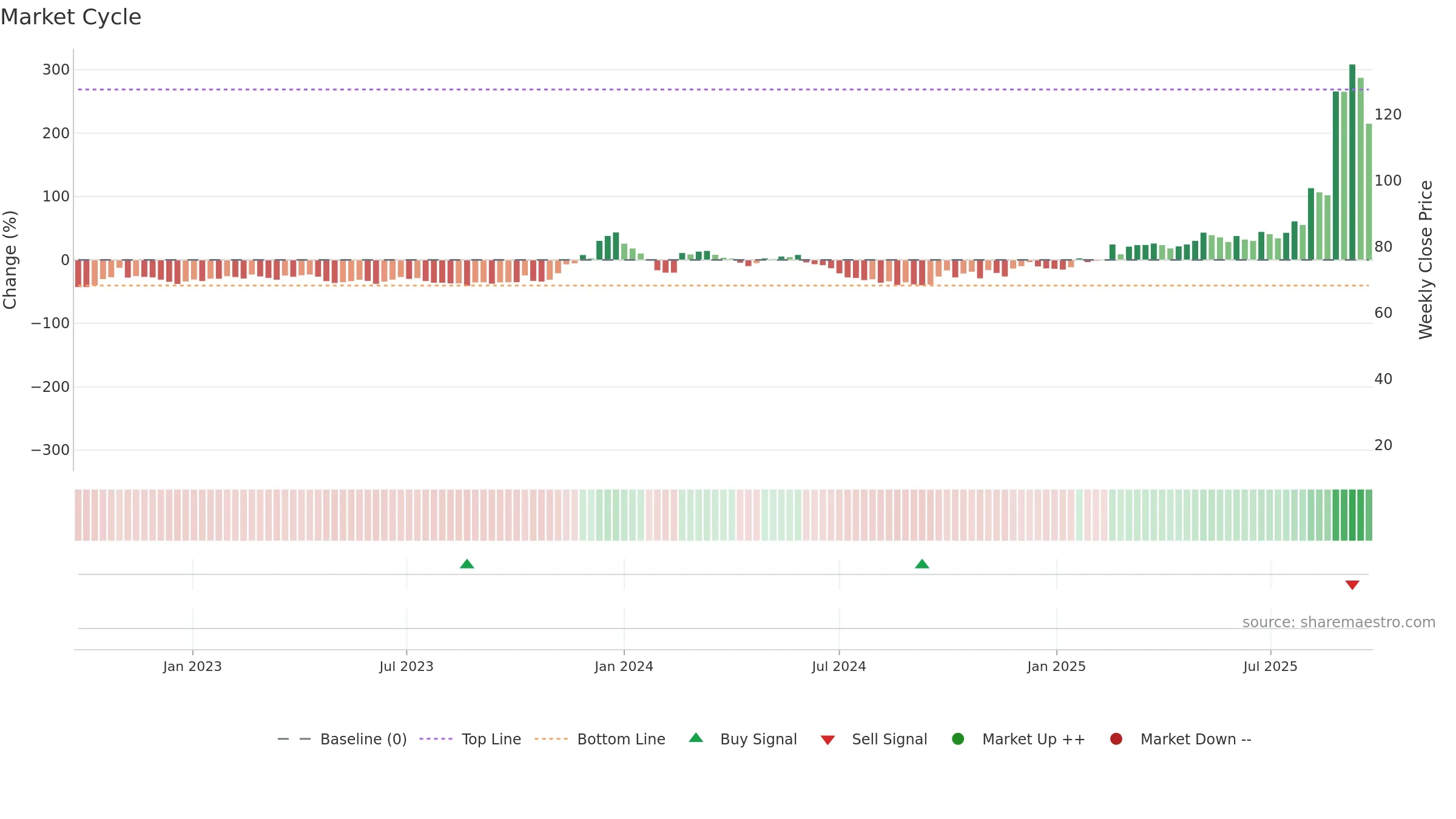The image size is (1456, 819).
Task: Click the 120 tick on right axis
Action: coord(1388,115)
